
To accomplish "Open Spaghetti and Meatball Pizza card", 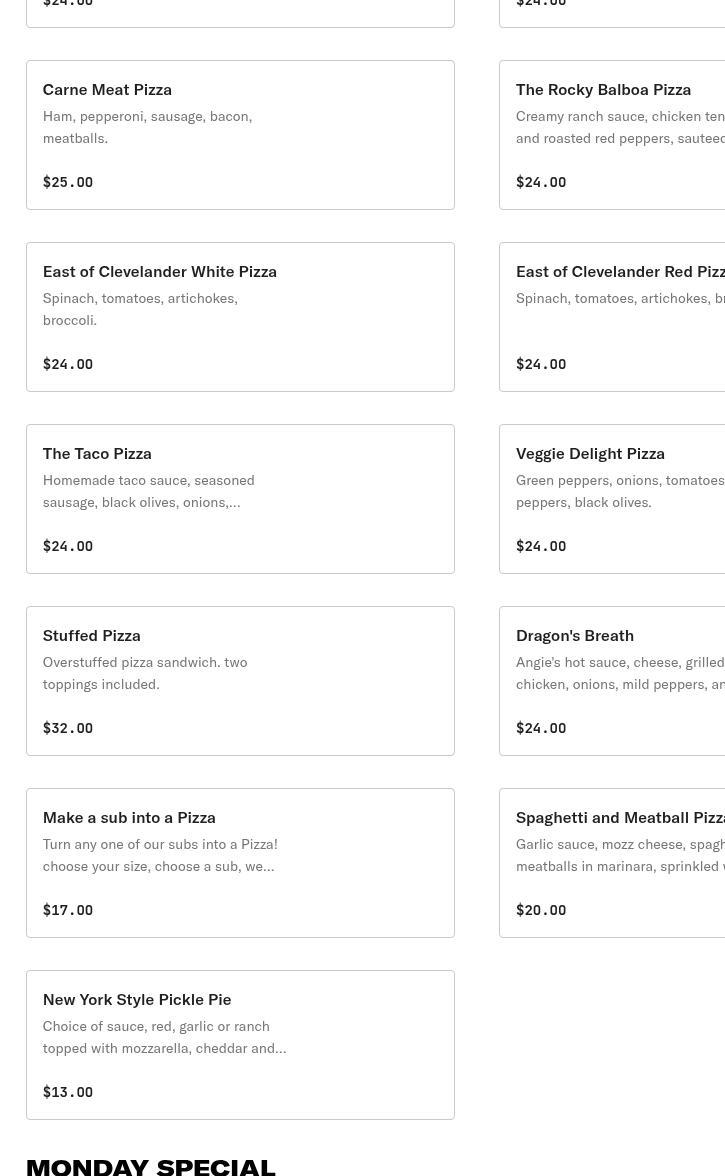I will click(612, 863).
